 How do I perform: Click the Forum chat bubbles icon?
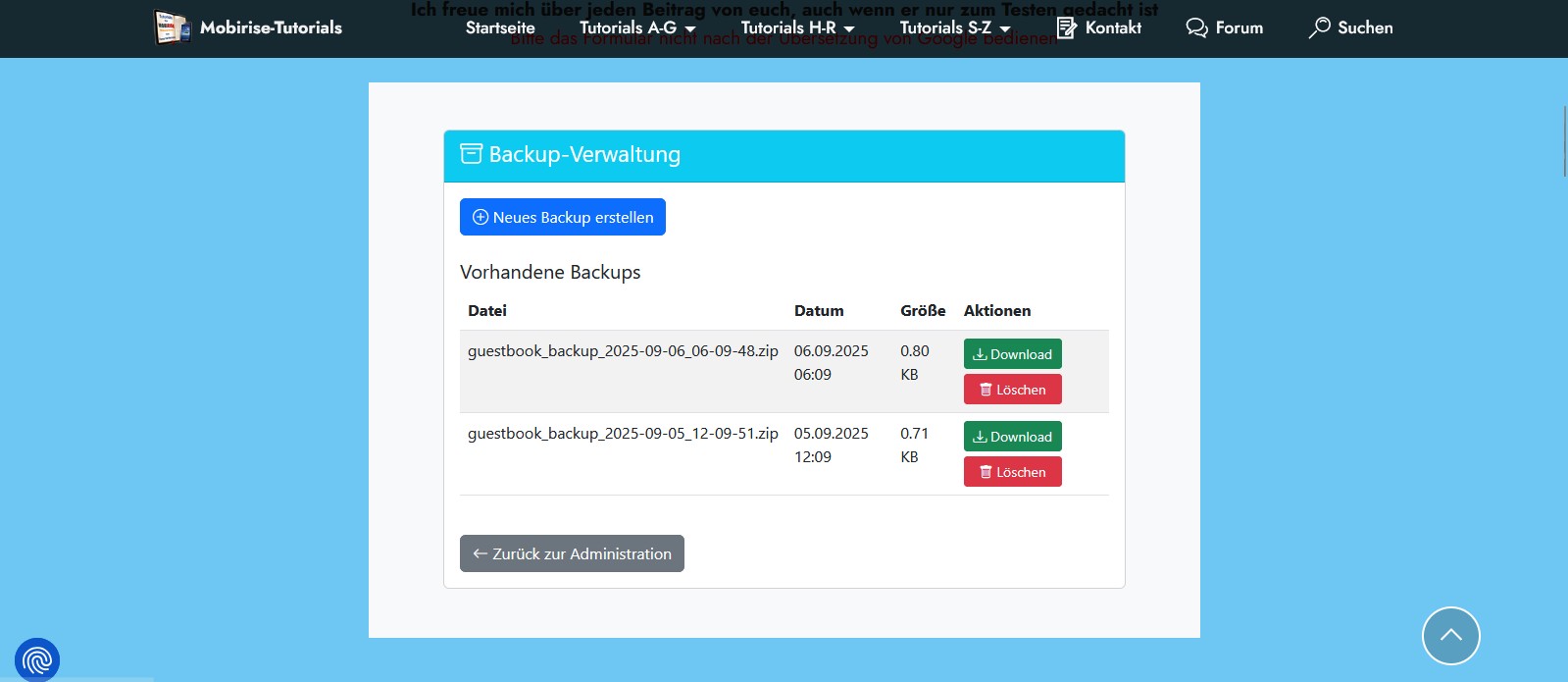click(1196, 27)
